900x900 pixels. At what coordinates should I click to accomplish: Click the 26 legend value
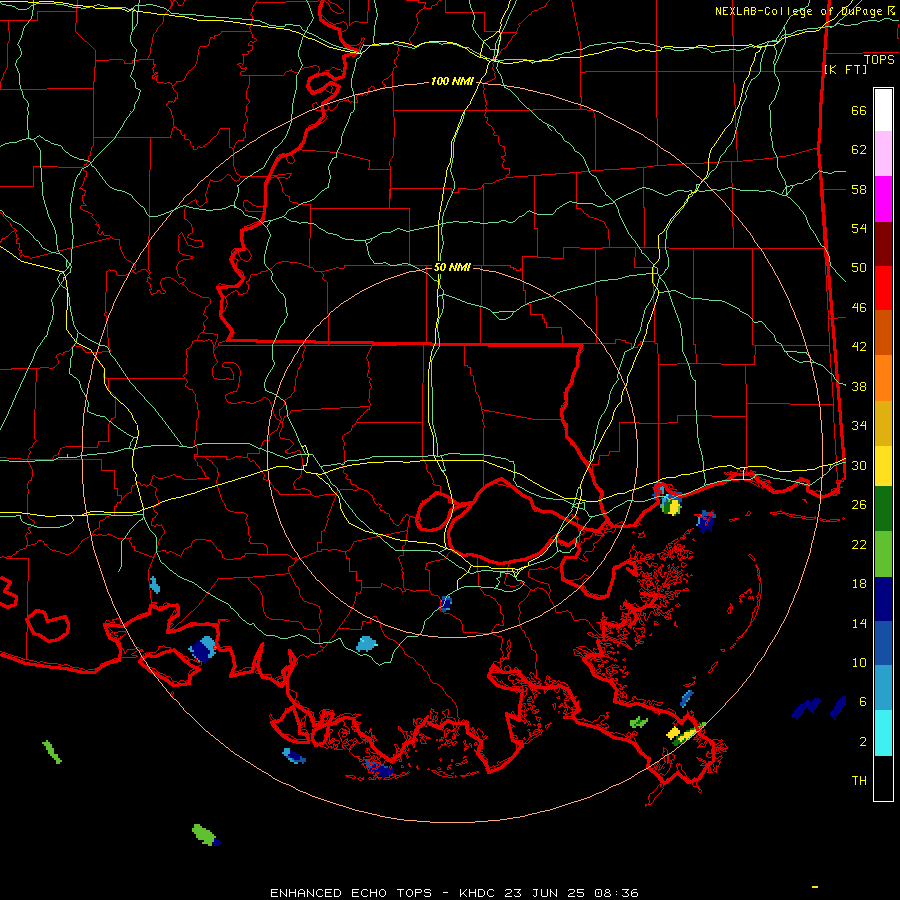(859, 505)
